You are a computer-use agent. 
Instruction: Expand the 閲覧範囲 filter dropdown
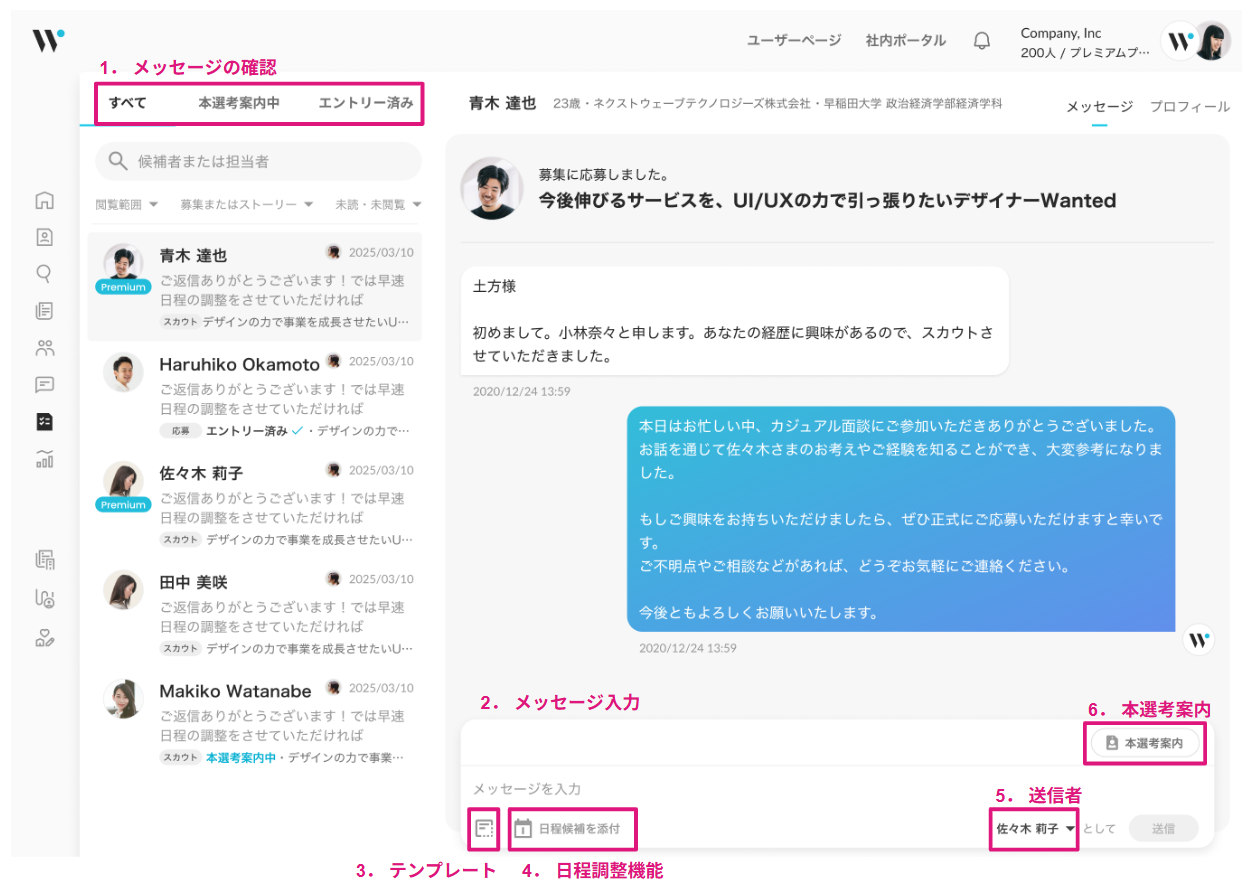pos(127,205)
